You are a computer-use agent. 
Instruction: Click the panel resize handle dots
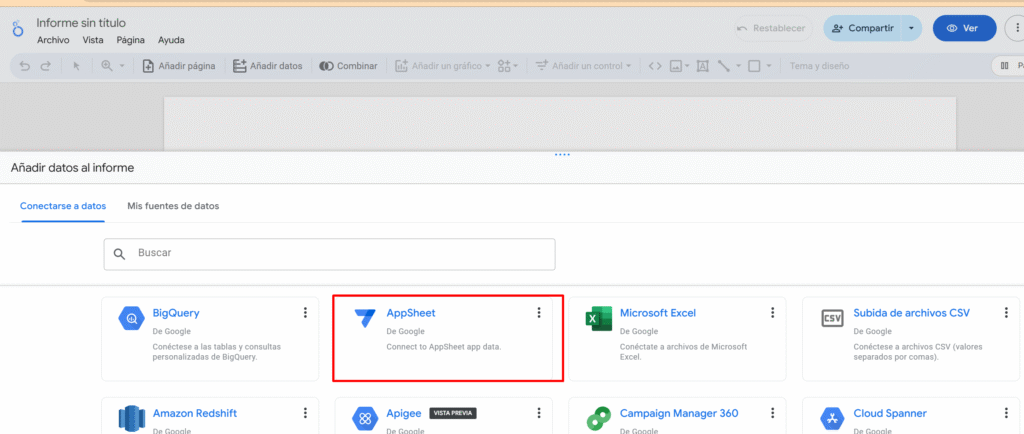[x=562, y=155]
